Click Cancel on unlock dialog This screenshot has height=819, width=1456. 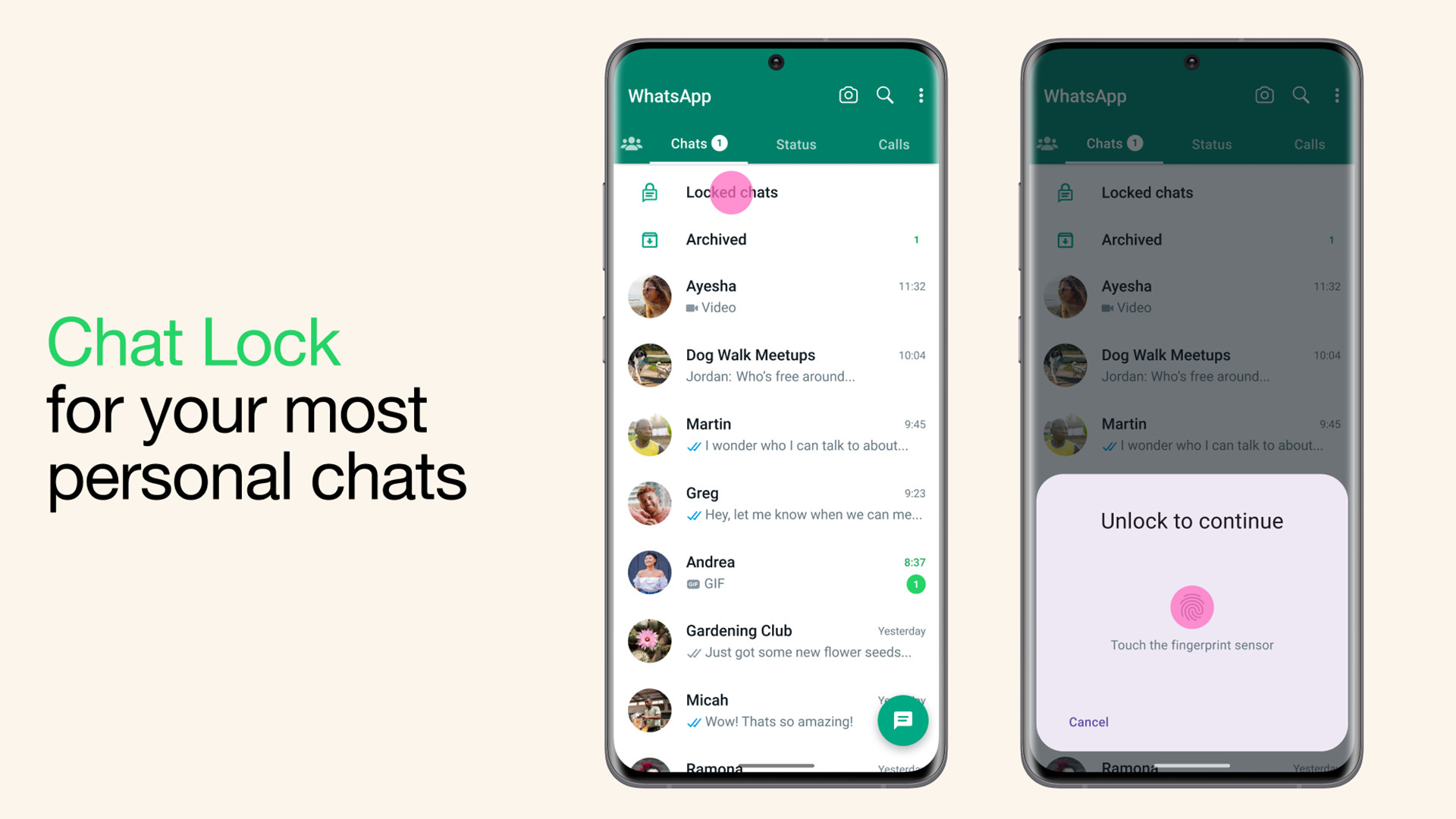1088,721
